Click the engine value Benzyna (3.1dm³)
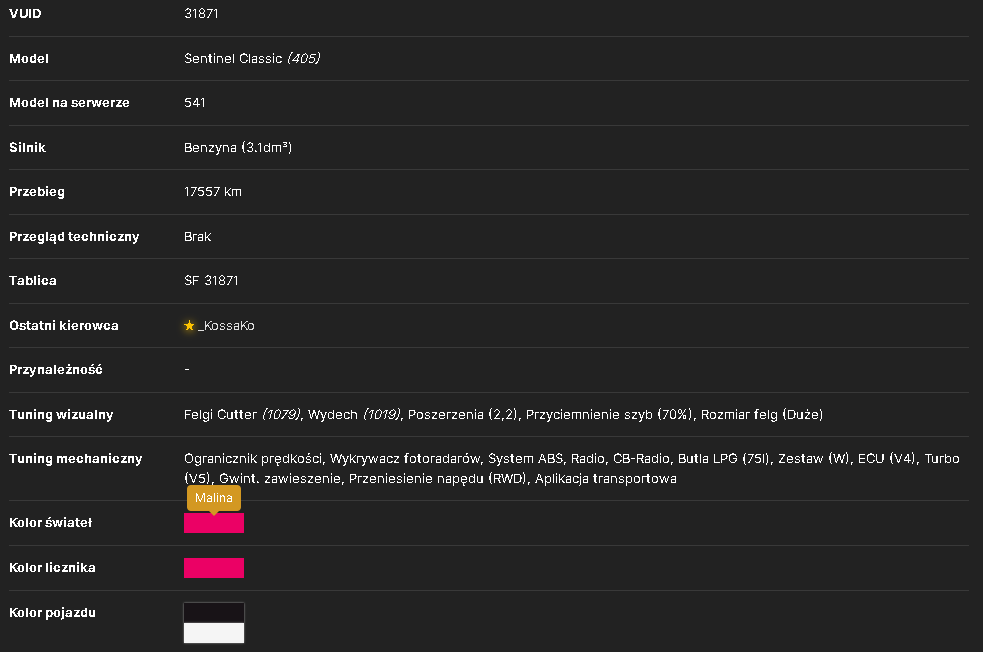This screenshot has height=652, width=983. point(238,148)
